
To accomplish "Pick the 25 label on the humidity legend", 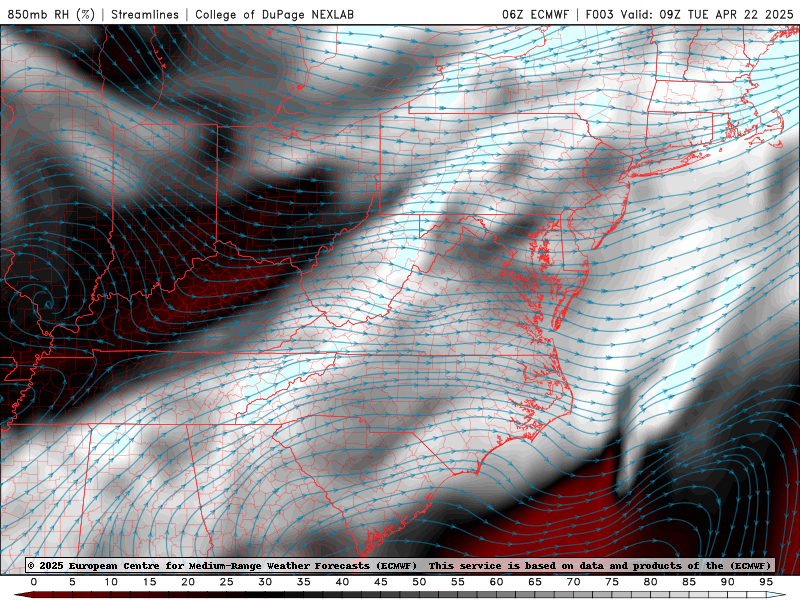I will [227, 582].
